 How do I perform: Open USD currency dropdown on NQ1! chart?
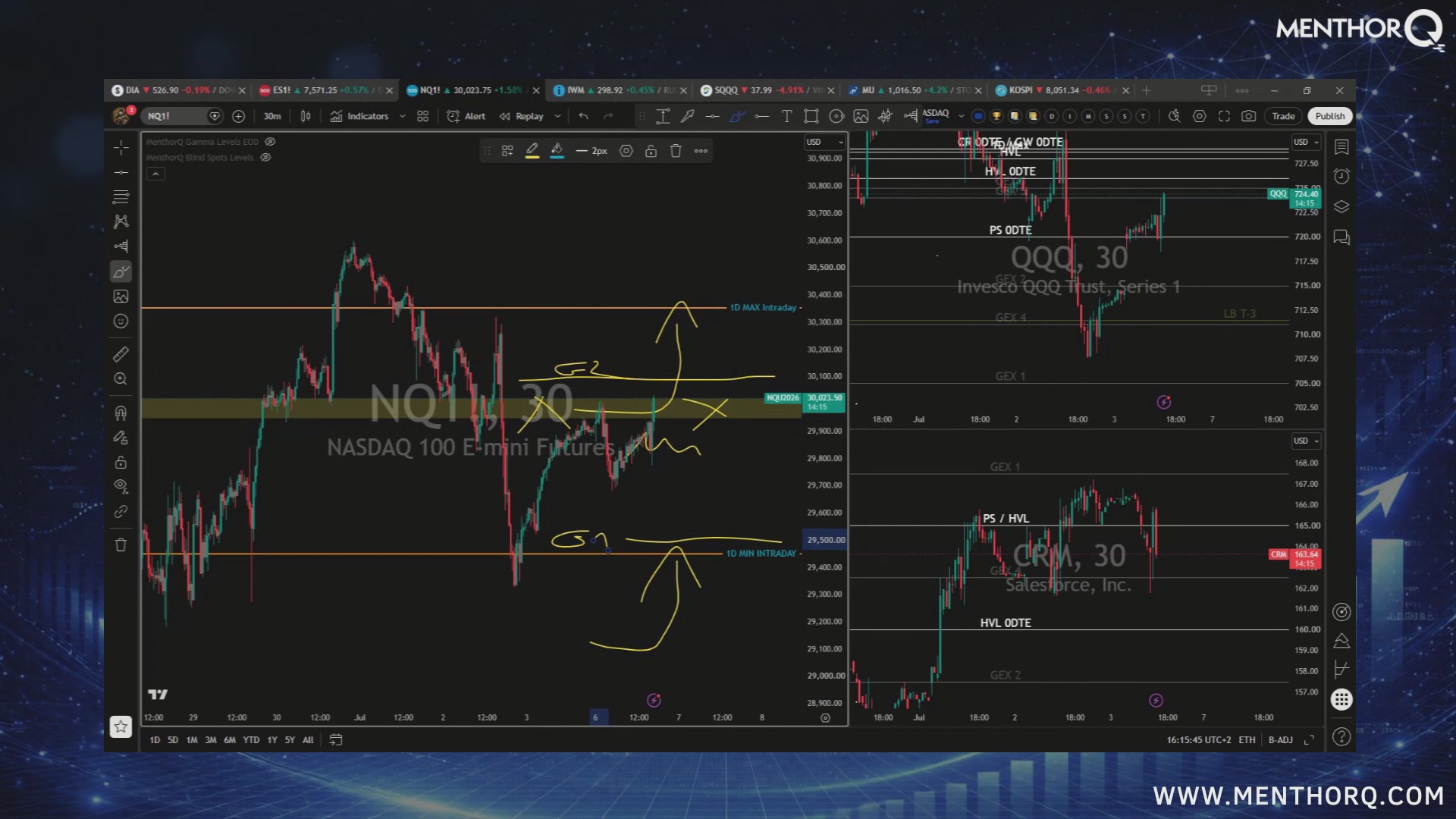tap(824, 142)
